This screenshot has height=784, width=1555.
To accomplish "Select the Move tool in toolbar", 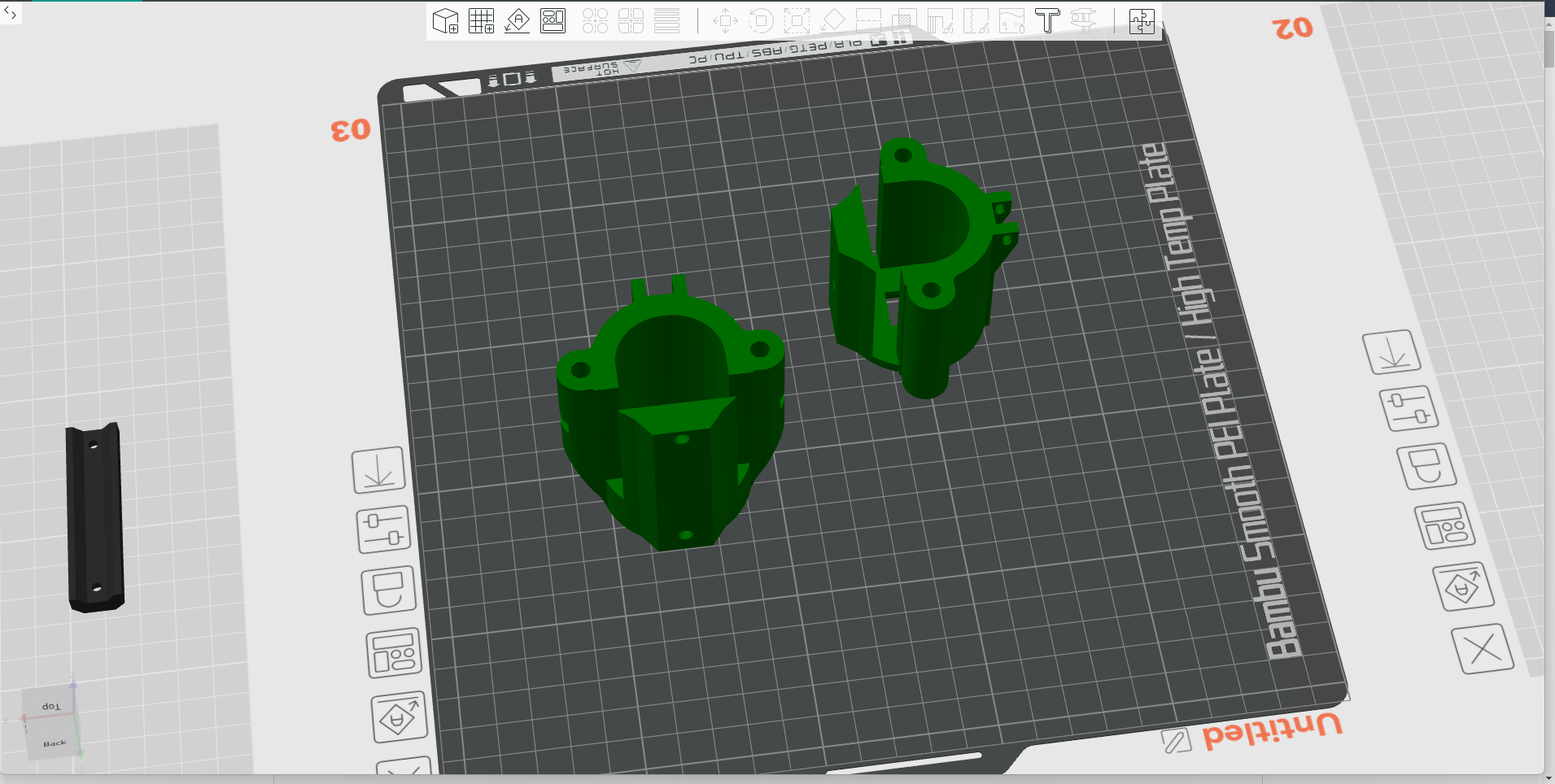I will [x=724, y=21].
